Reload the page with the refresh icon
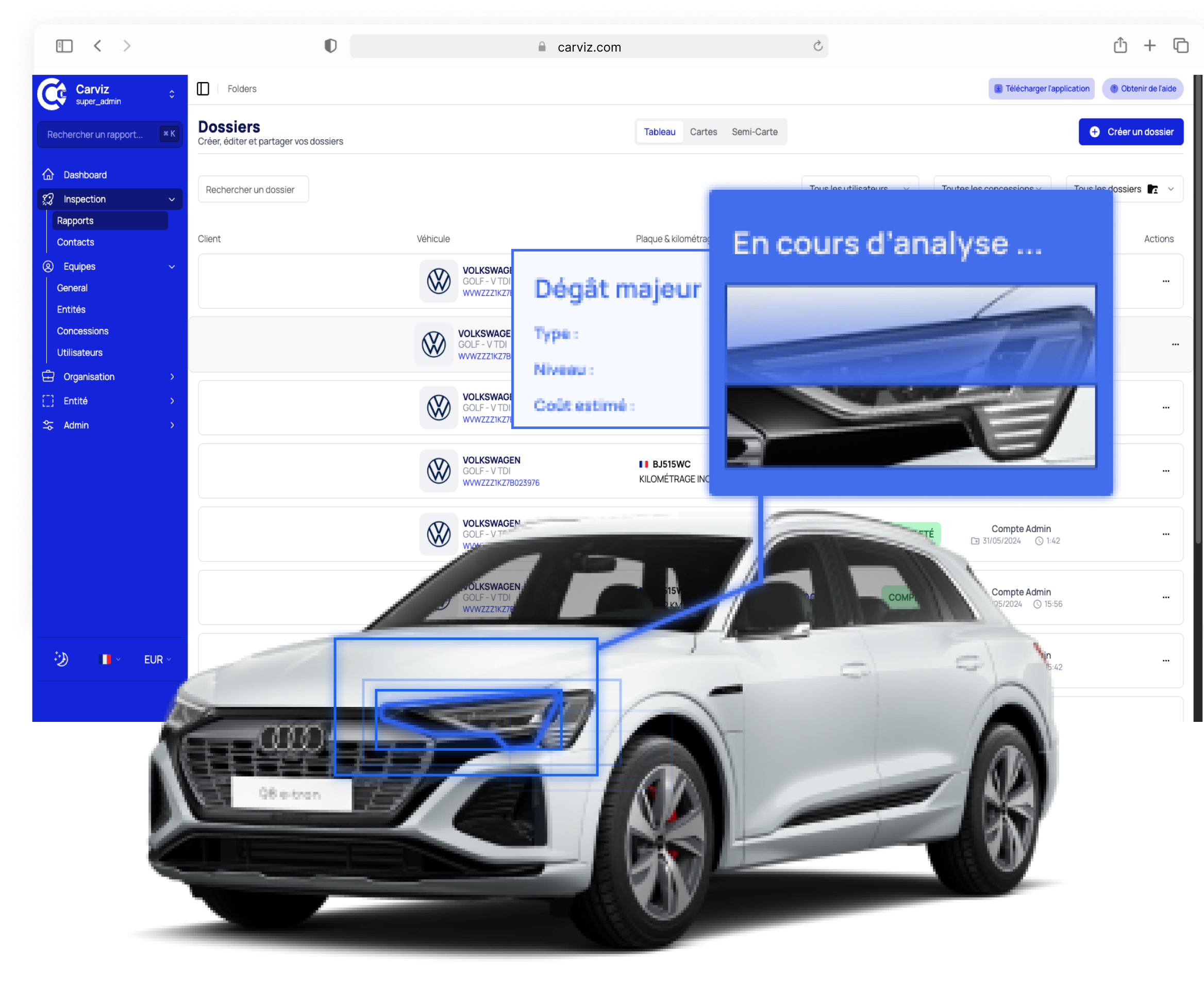 (817, 46)
